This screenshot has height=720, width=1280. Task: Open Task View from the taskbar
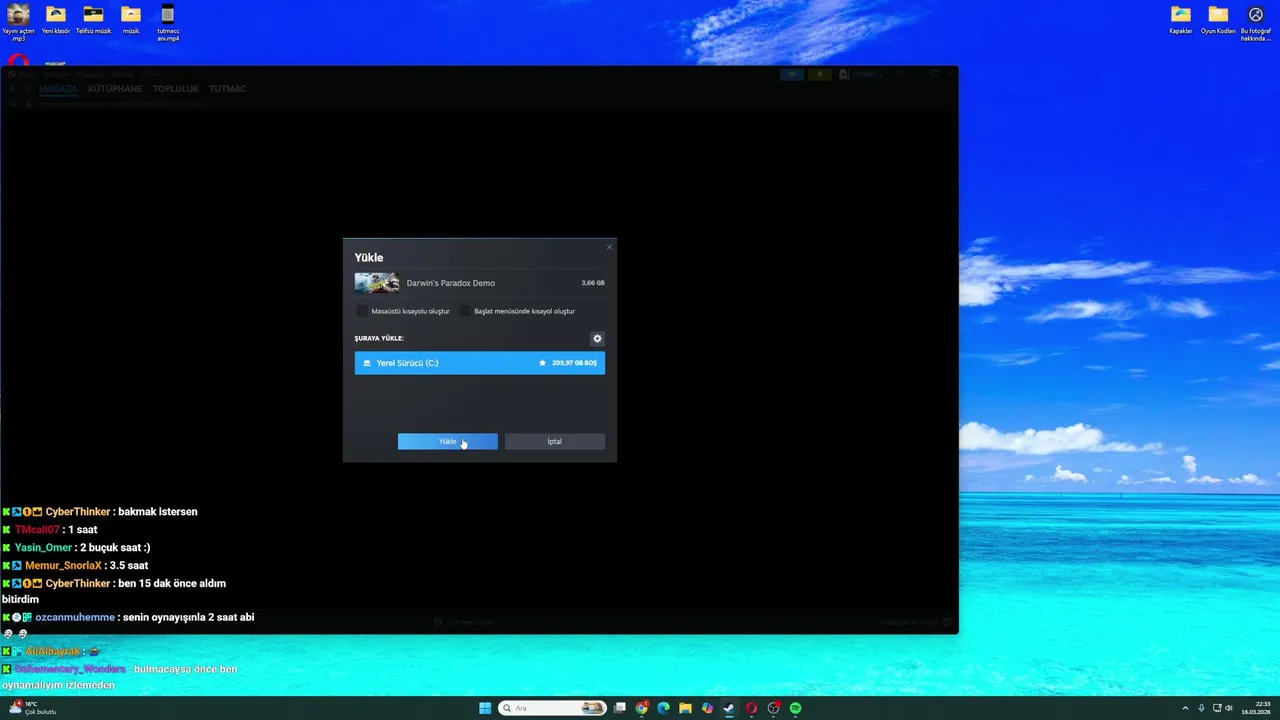[620, 708]
